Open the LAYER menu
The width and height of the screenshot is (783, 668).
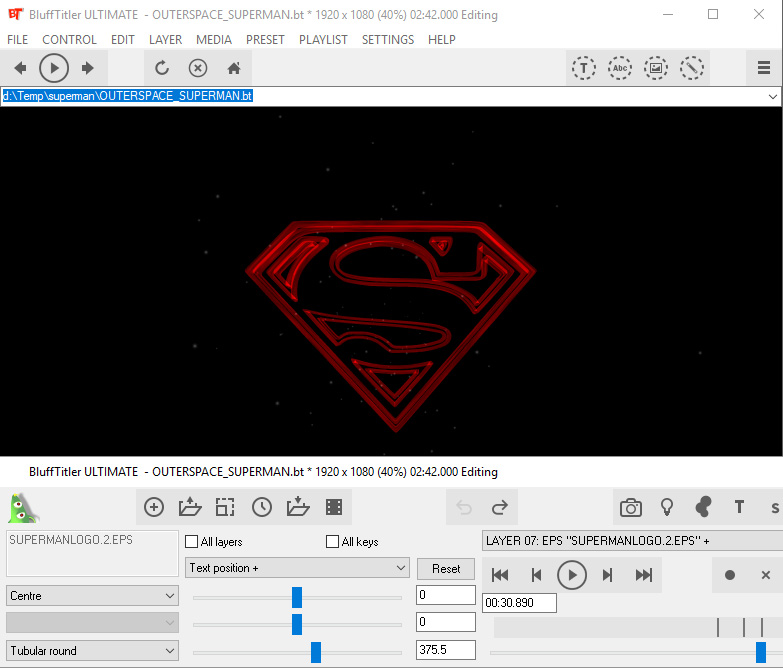pyautogui.click(x=165, y=39)
